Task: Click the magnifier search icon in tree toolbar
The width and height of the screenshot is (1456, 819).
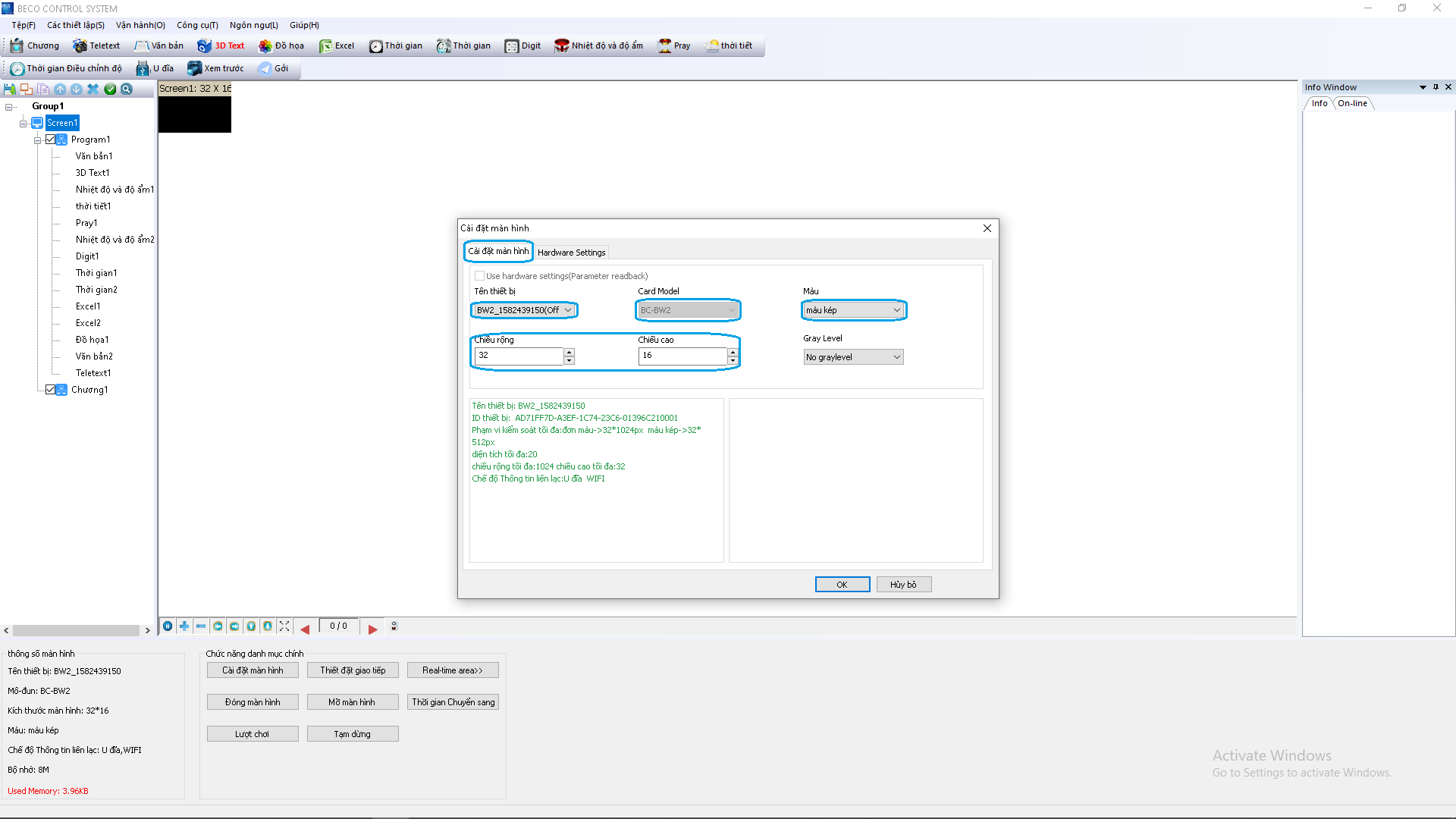Action: 127,89
